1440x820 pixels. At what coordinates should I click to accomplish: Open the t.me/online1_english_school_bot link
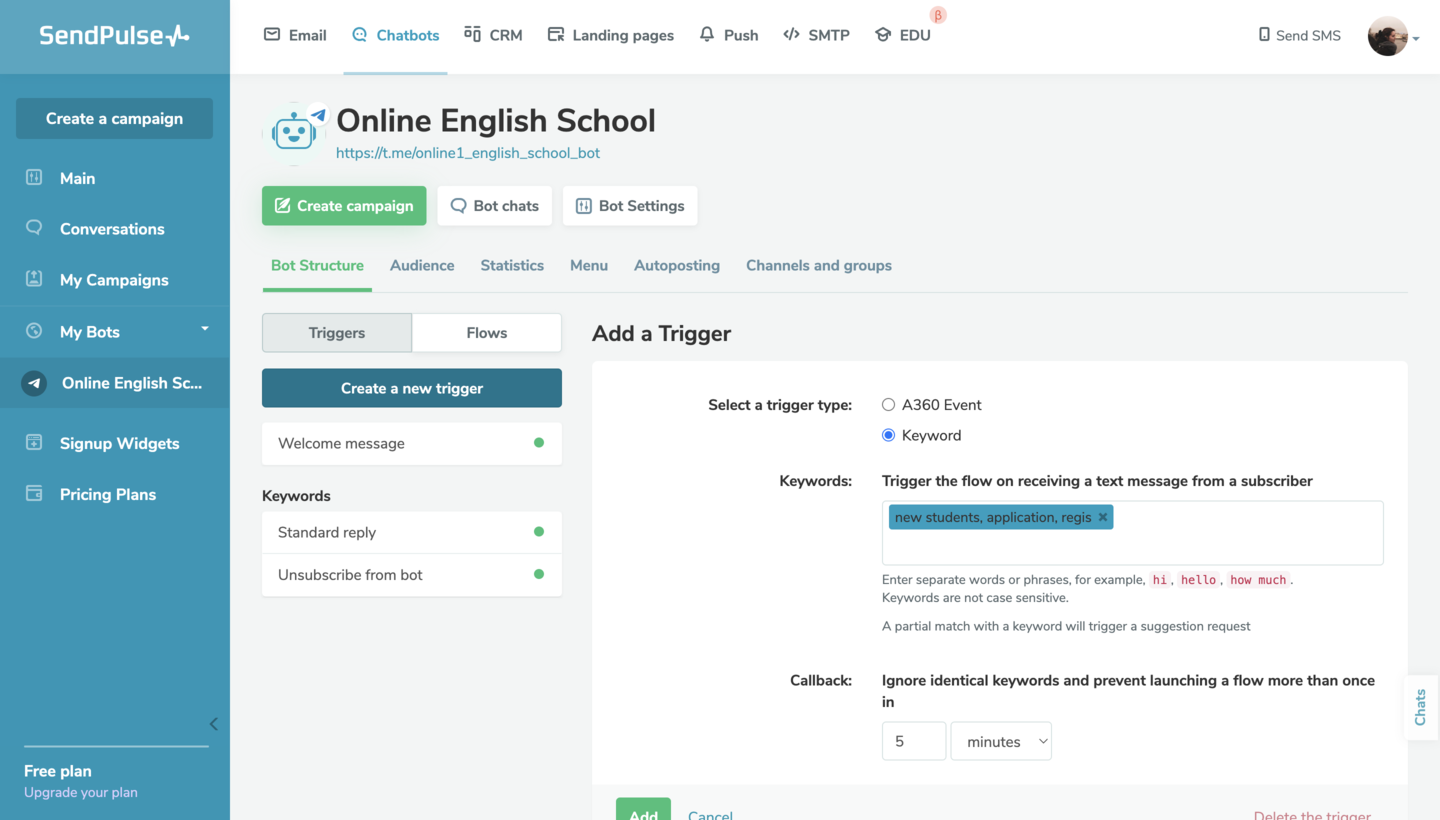468,153
